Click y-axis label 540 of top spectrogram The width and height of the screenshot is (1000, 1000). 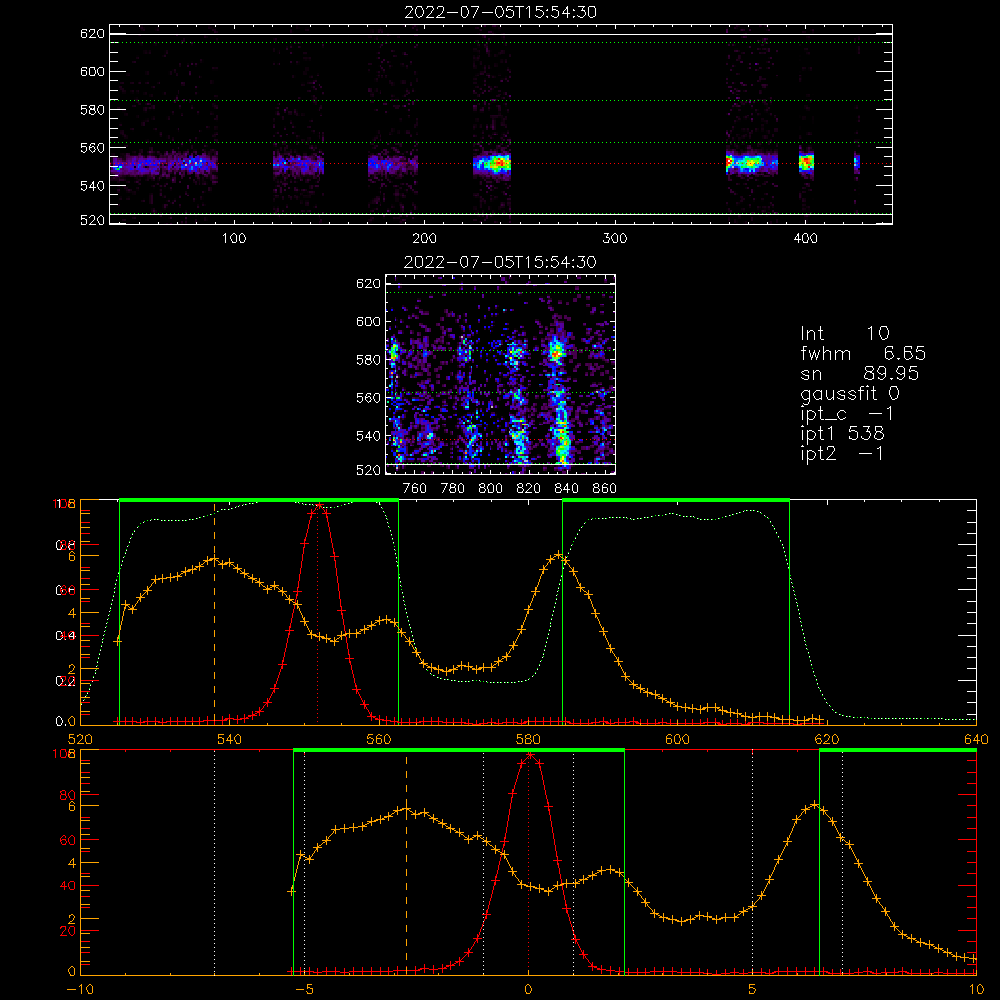(92, 186)
